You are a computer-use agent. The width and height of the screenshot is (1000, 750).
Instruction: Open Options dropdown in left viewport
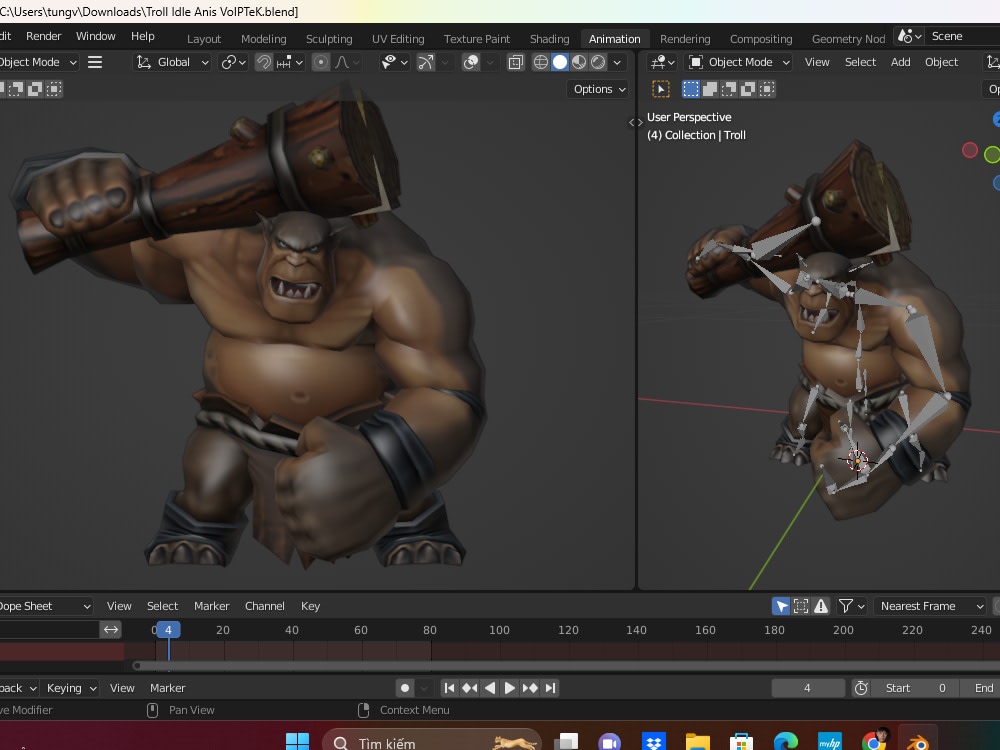tap(598, 89)
